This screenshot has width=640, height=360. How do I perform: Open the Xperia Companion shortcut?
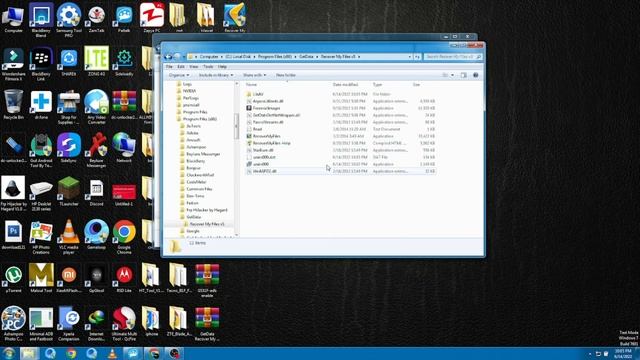click(x=69, y=324)
